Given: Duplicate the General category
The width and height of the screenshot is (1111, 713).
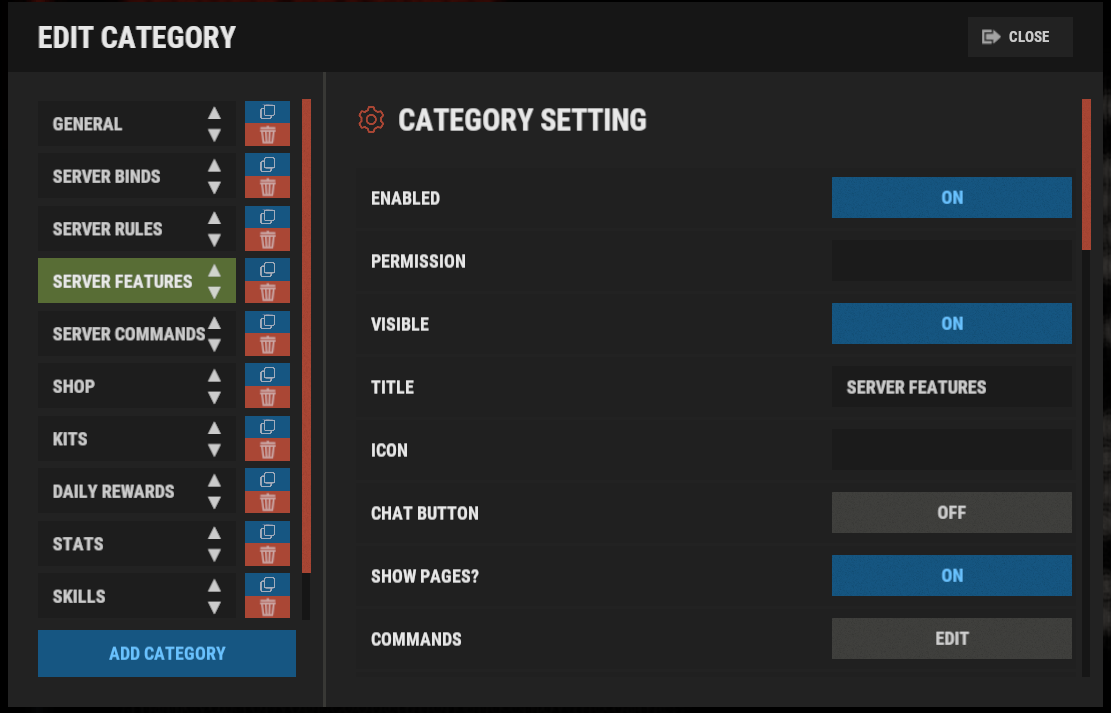Looking at the screenshot, I should click(267, 112).
